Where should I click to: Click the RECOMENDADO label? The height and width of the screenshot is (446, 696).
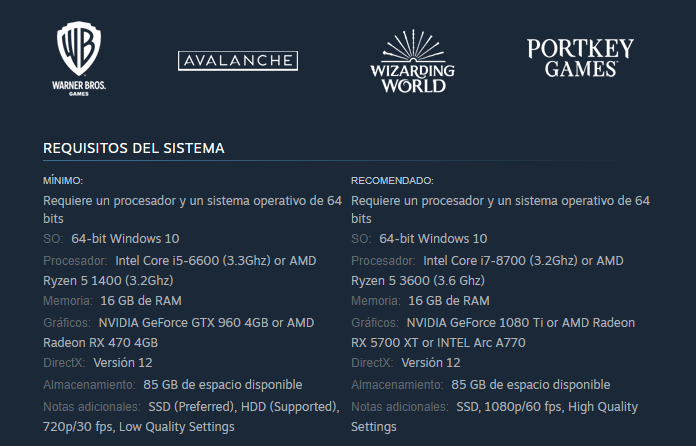[392, 181]
